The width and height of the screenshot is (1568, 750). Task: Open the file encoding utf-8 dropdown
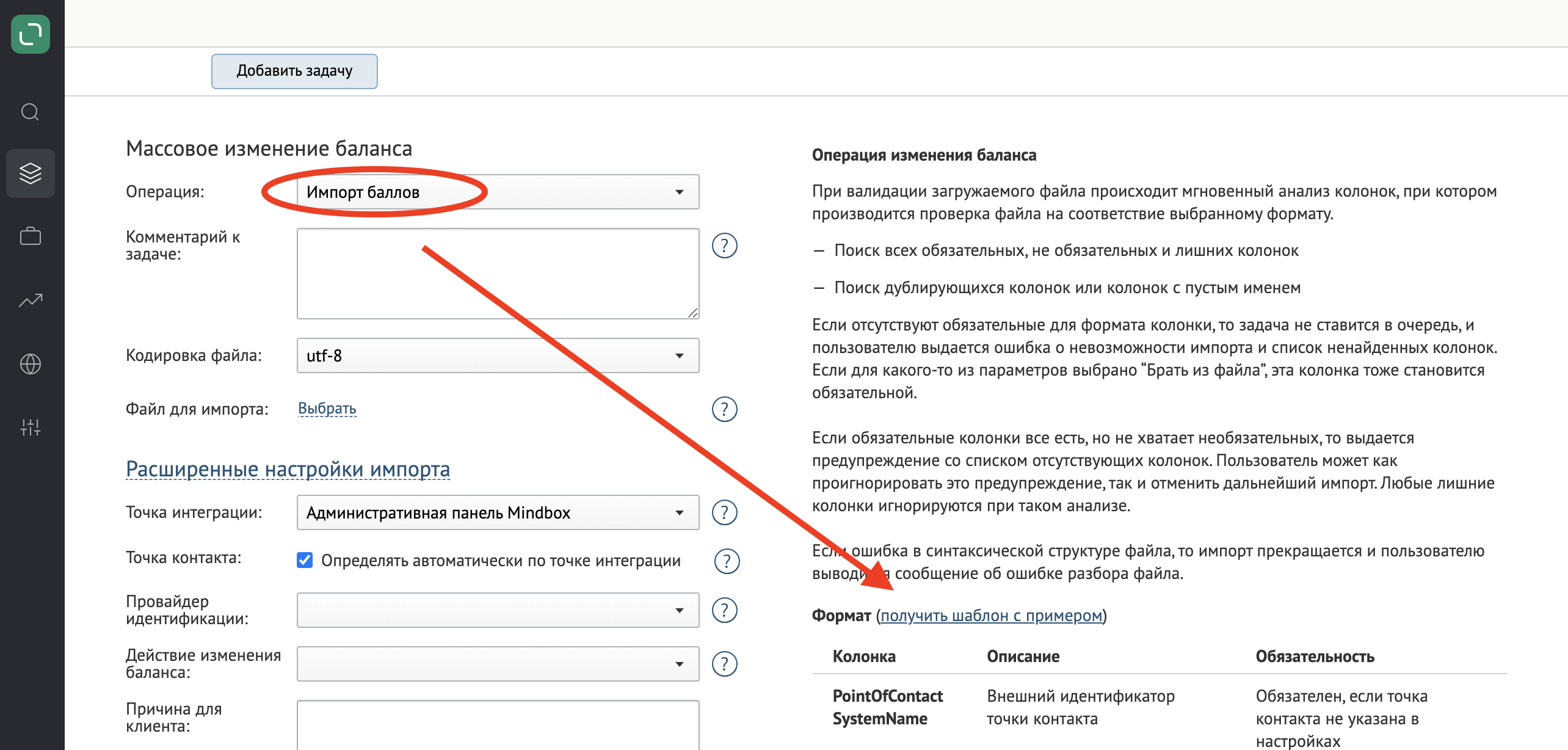coord(498,355)
